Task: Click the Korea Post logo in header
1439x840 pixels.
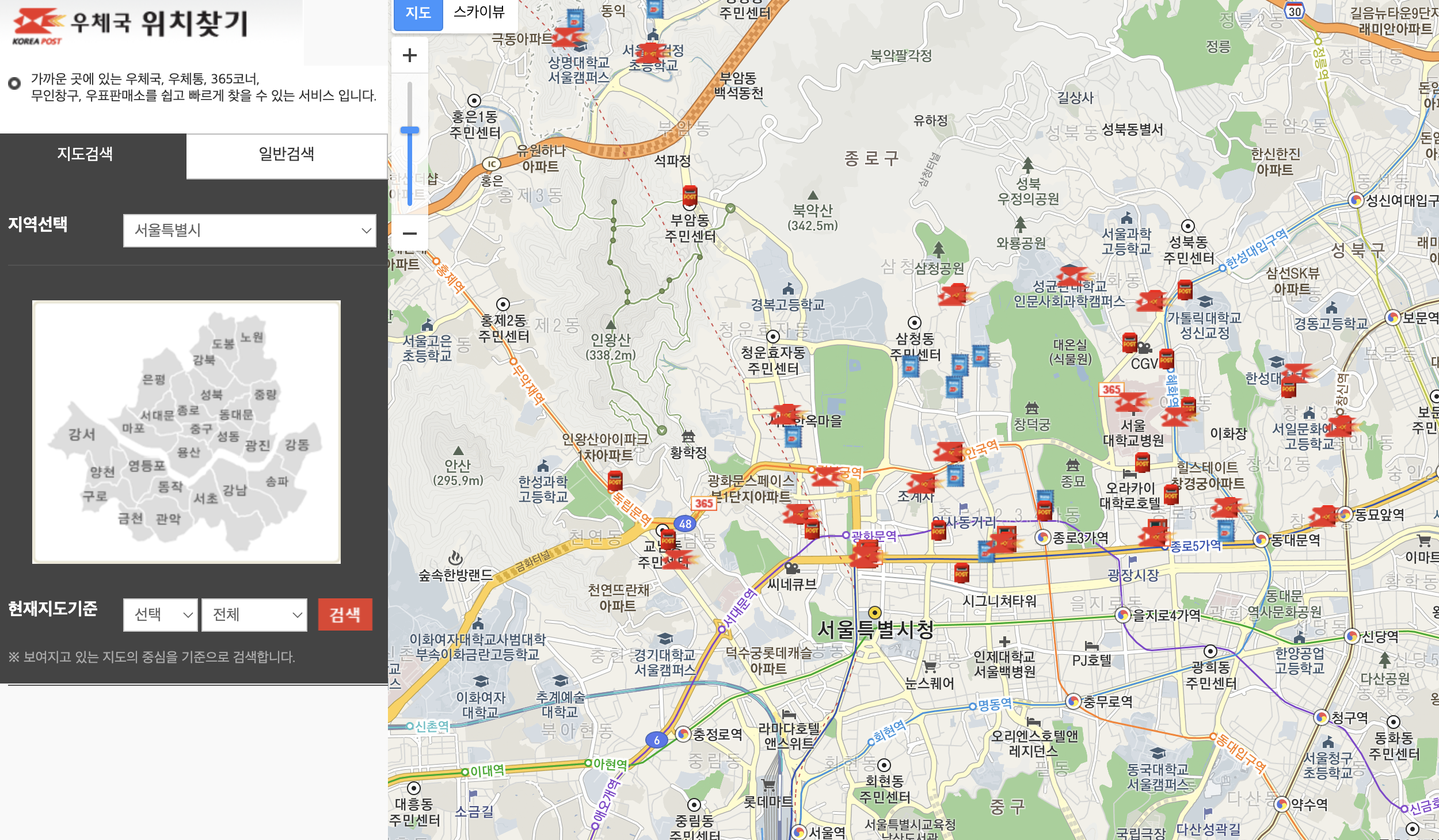Action: [38, 26]
